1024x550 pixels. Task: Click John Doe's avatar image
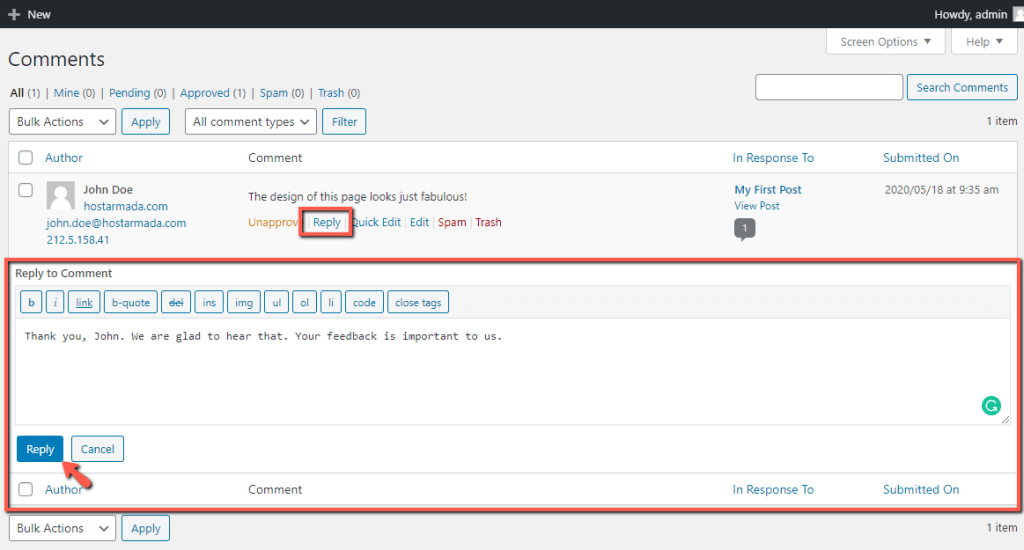pos(61,195)
